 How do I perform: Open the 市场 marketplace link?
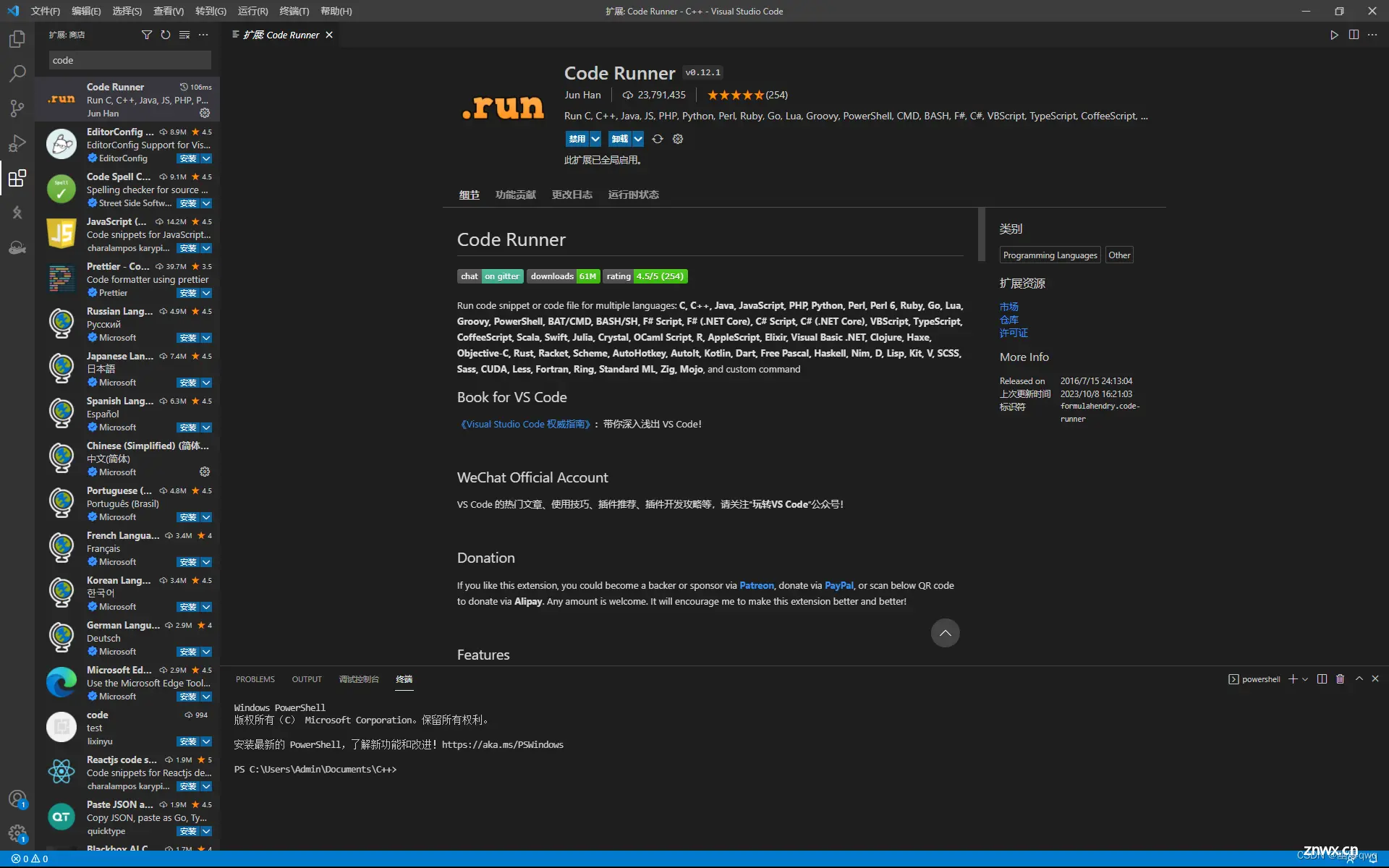click(1008, 307)
